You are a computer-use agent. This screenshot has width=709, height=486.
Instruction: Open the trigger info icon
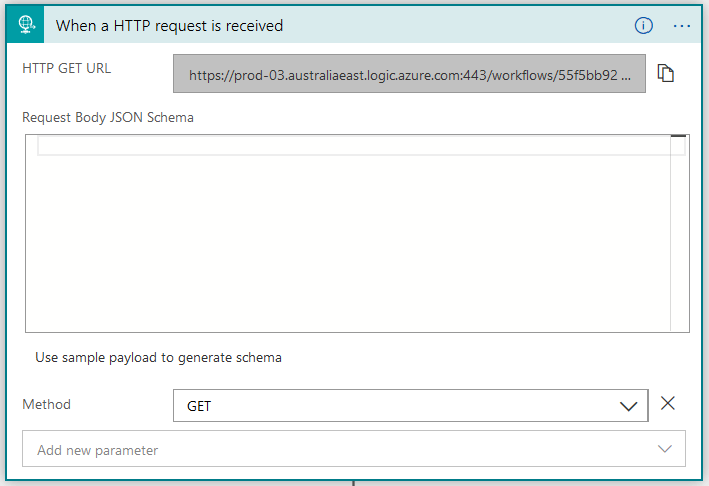tap(644, 26)
